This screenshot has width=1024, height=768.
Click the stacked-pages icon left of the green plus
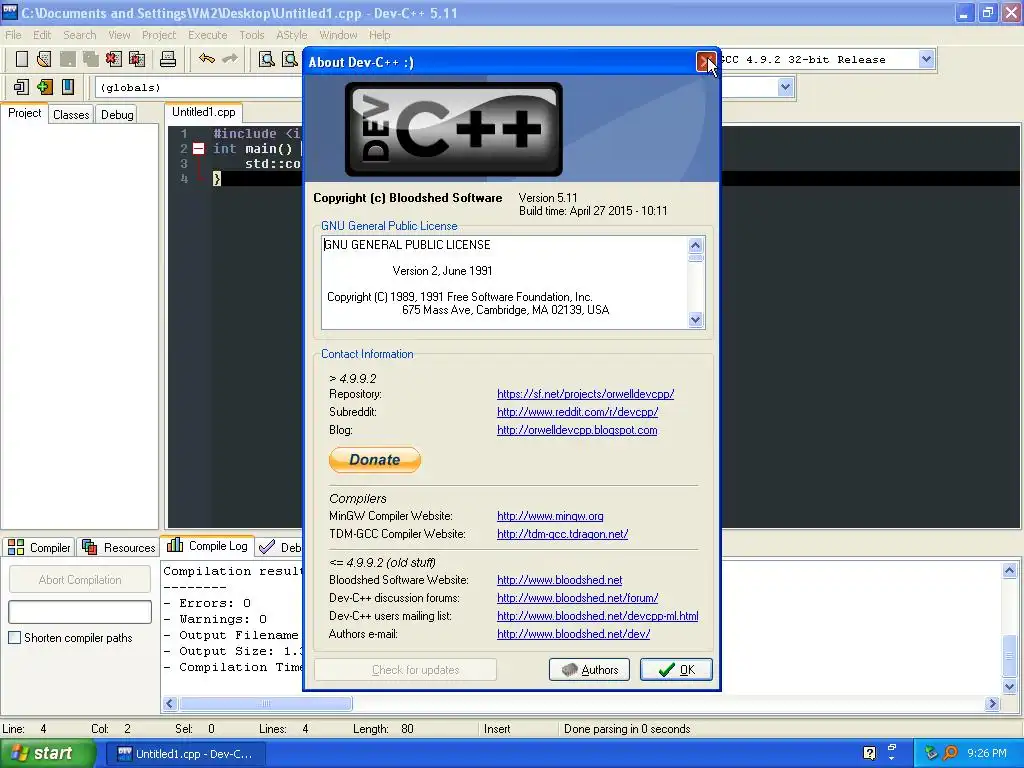click(x=21, y=87)
